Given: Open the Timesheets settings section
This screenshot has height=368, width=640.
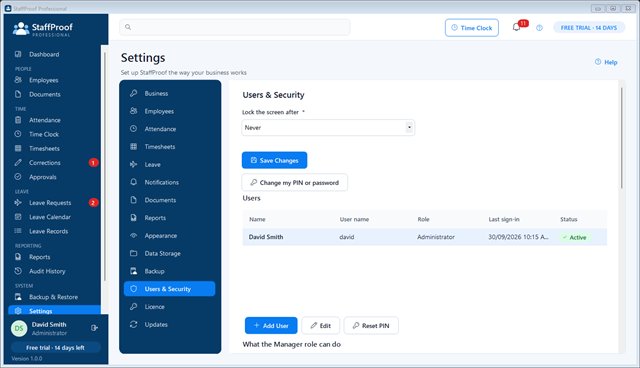Looking at the screenshot, I should coord(169,146).
